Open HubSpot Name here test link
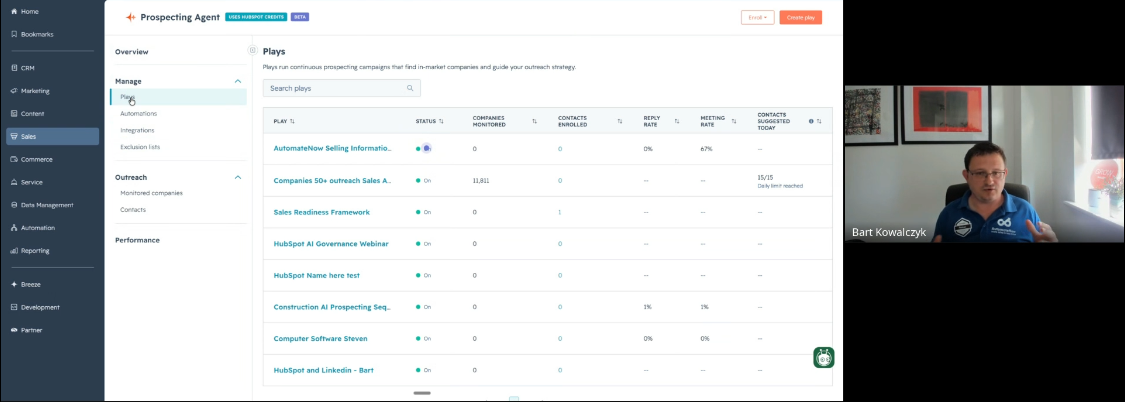The width and height of the screenshot is (1125, 402). tap(316, 276)
